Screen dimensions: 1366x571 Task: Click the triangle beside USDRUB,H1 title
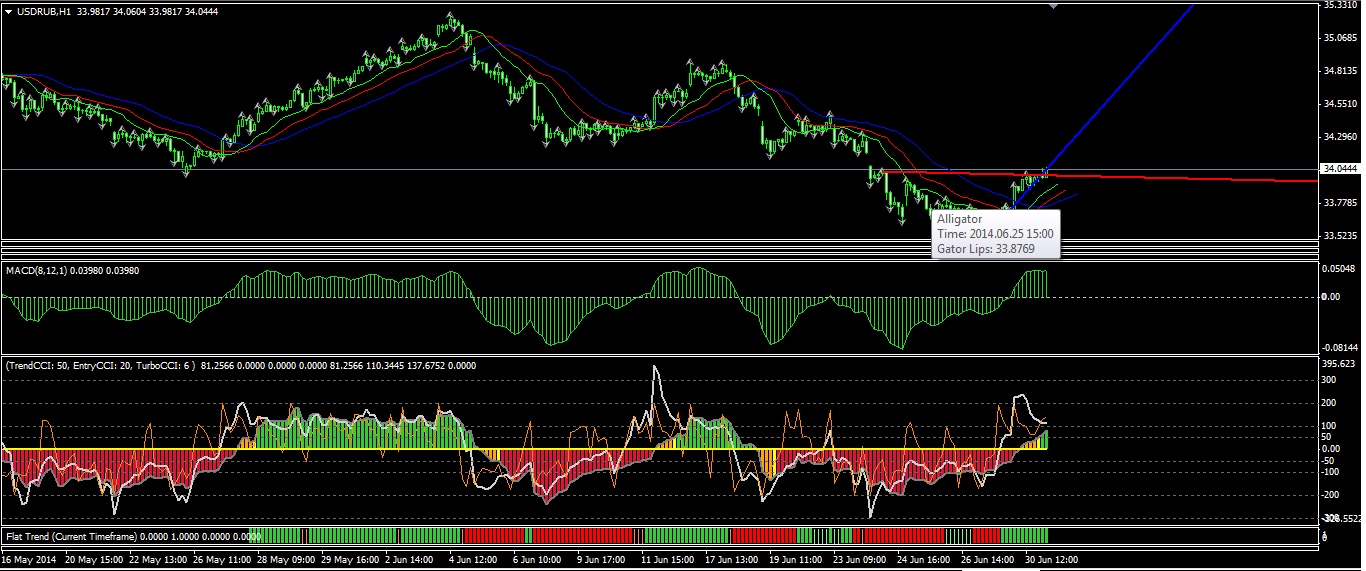coord(8,11)
